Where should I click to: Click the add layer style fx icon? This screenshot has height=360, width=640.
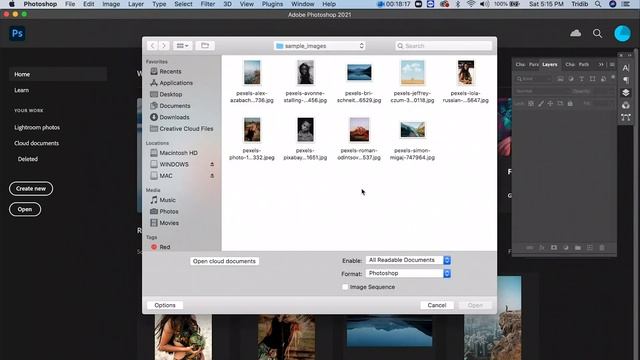pos(542,248)
